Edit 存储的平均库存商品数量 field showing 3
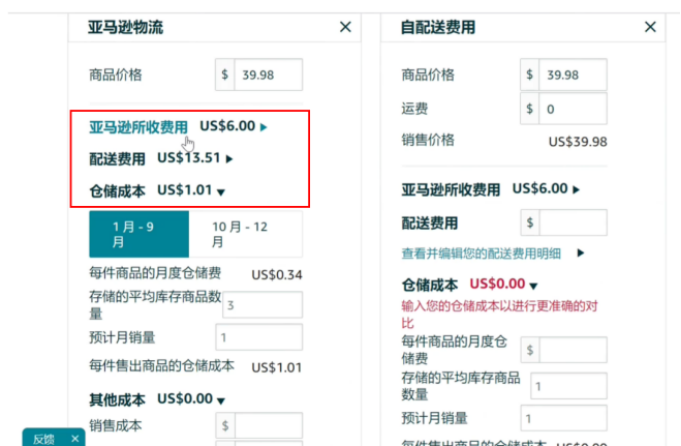 [262, 305]
